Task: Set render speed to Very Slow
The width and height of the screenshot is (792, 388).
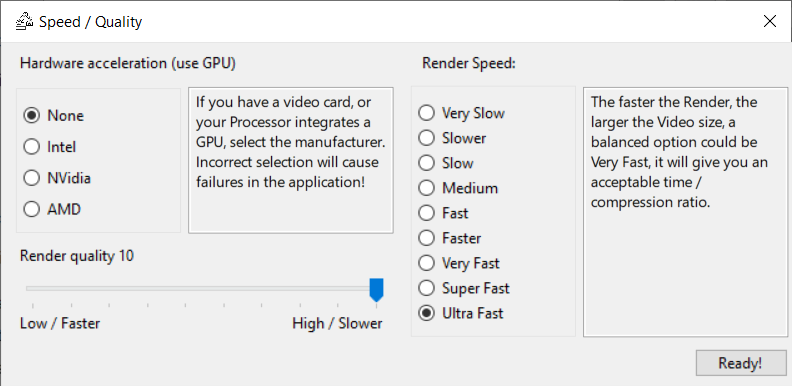Action: click(462, 113)
